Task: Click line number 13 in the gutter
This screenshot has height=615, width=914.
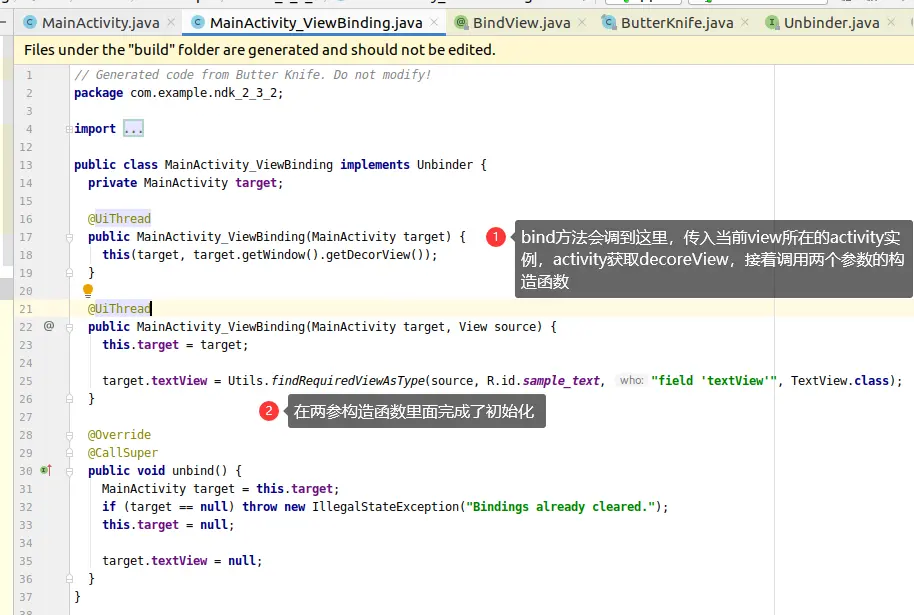Action: tap(26, 165)
